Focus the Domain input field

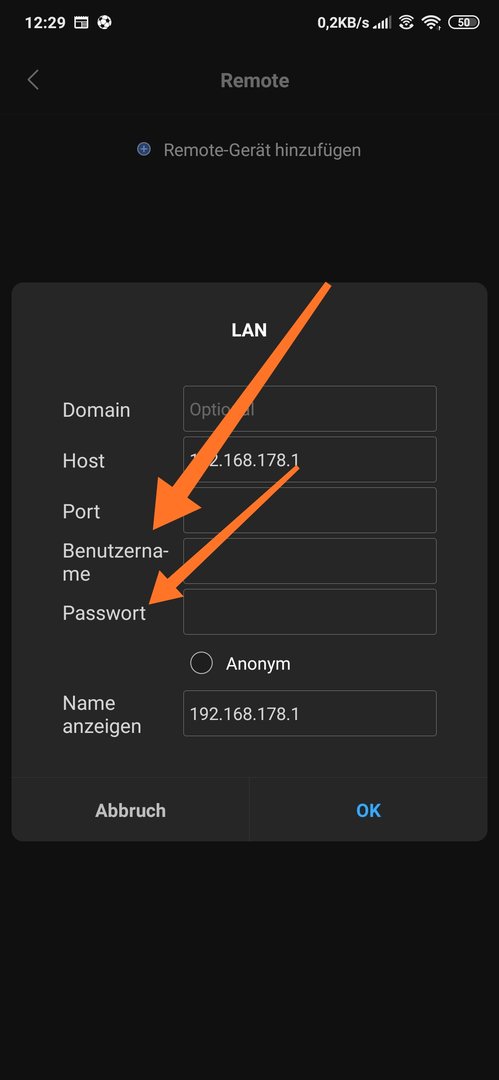(x=309, y=409)
